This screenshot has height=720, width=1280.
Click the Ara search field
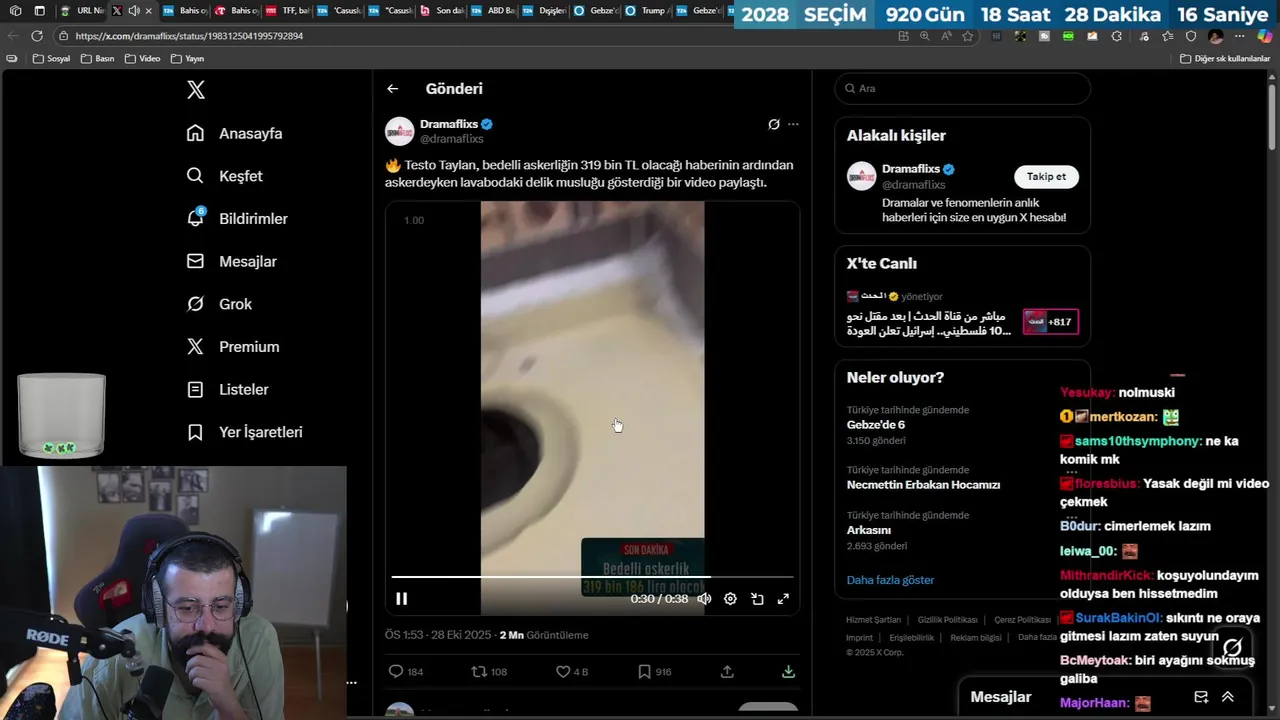pyautogui.click(x=962, y=88)
